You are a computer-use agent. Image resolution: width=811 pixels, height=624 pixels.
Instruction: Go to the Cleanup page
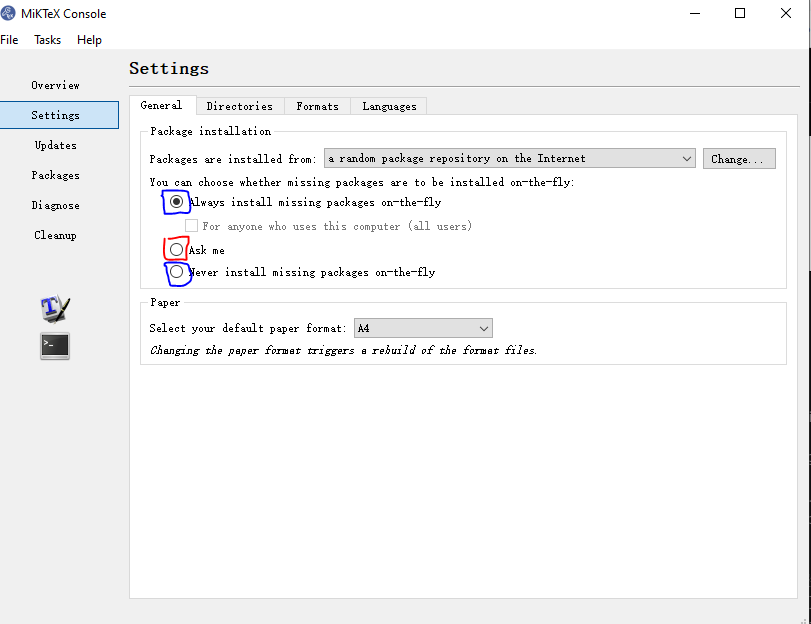pos(55,235)
